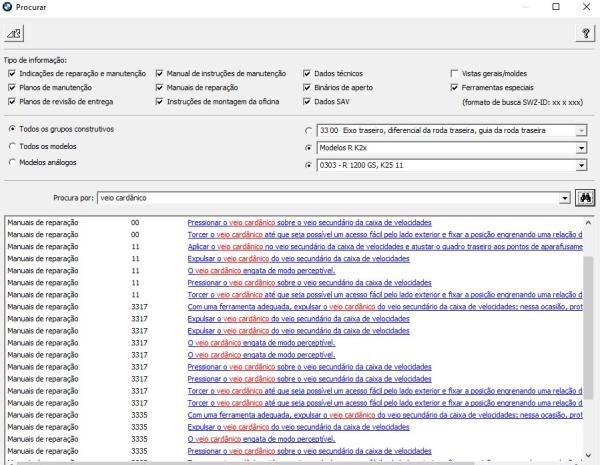Toggle Instruções de montagem da oficina checkbox
Screen dimensions: 600x465
point(160,101)
